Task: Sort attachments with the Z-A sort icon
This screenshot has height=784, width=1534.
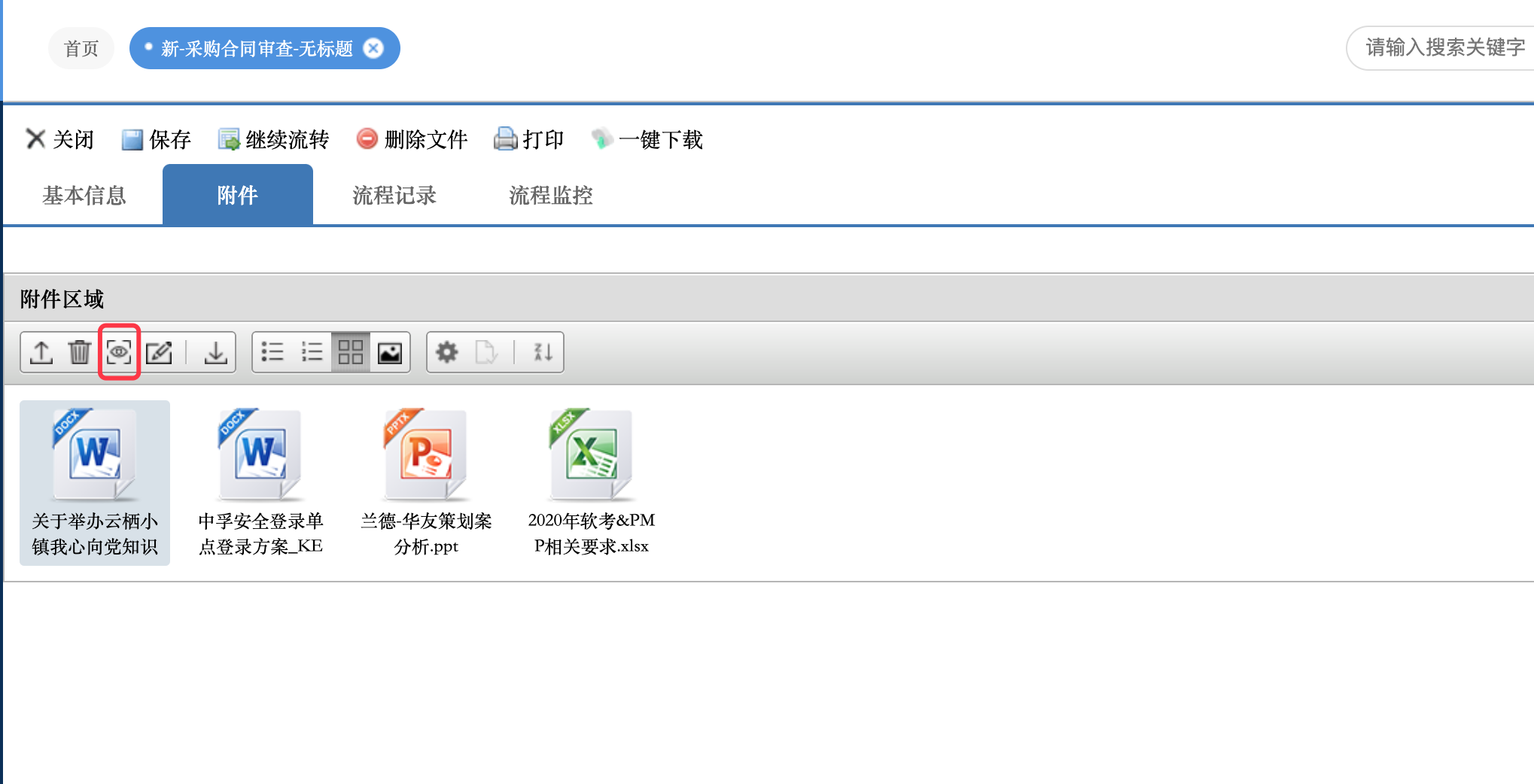Action: 543,352
